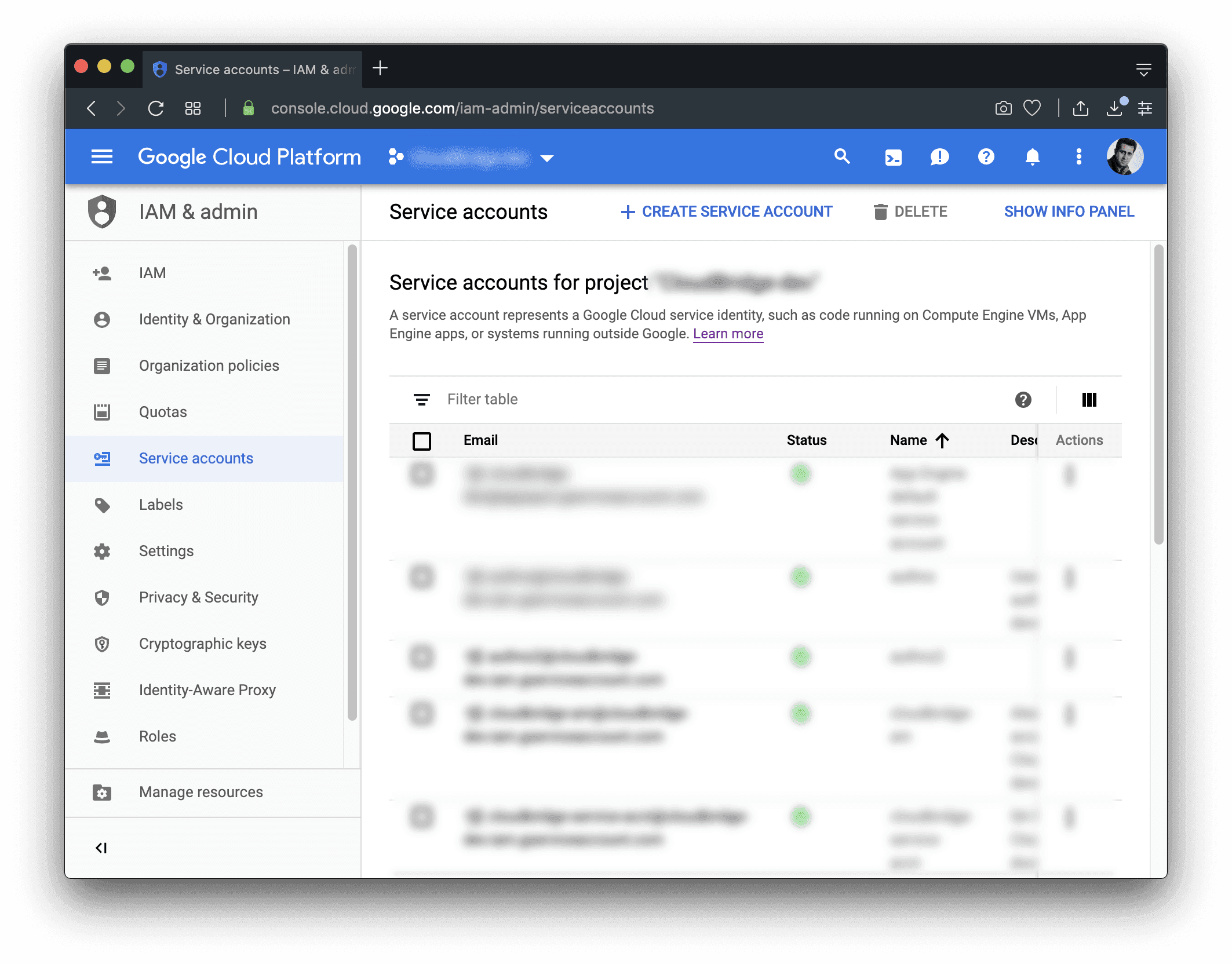The width and height of the screenshot is (1232, 964).
Task: Expand the project selector dropdown
Action: [546, 158]
